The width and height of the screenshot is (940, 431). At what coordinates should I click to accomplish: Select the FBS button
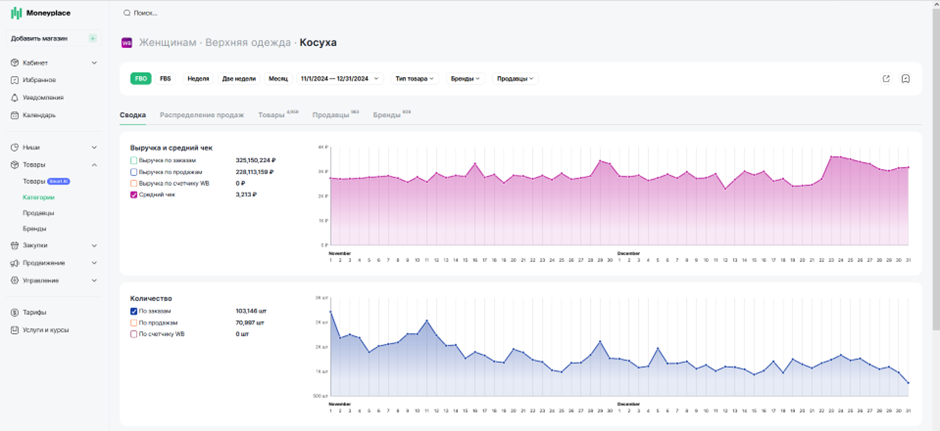coord(165,79)
